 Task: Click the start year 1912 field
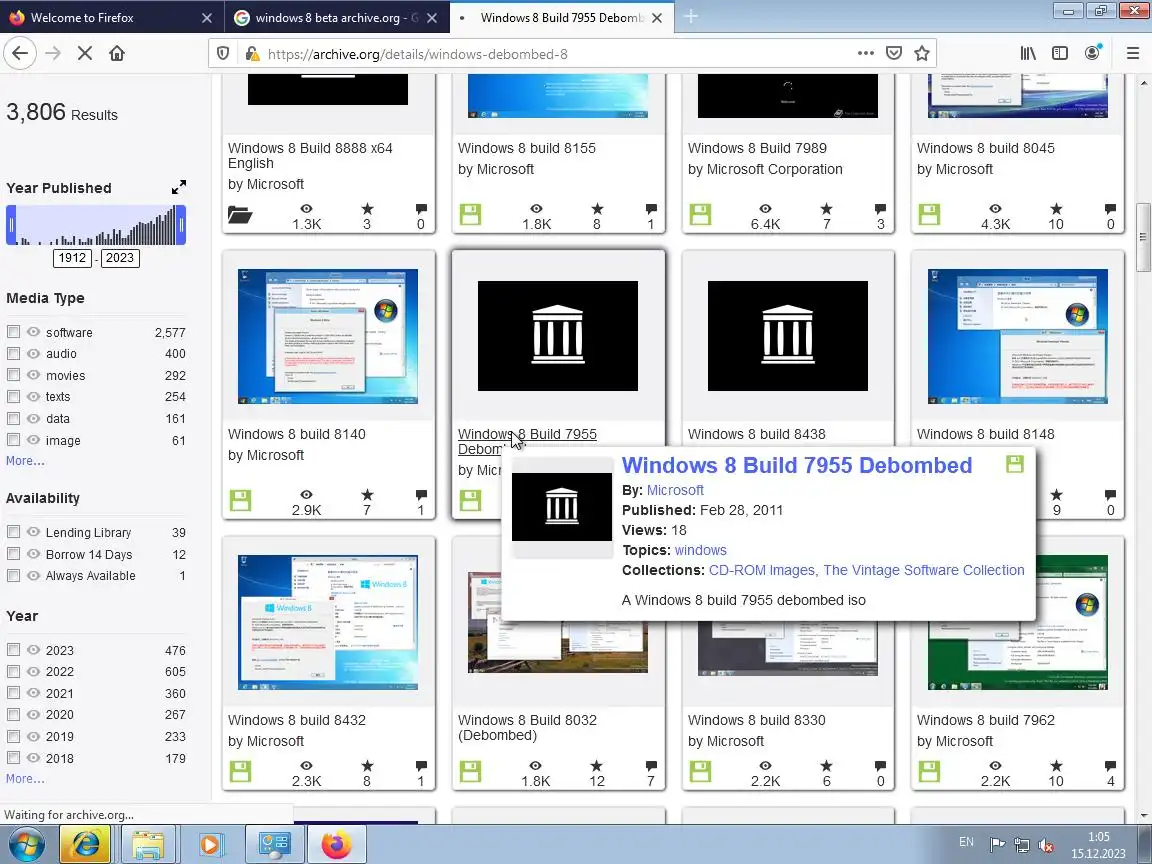(72, 258)
